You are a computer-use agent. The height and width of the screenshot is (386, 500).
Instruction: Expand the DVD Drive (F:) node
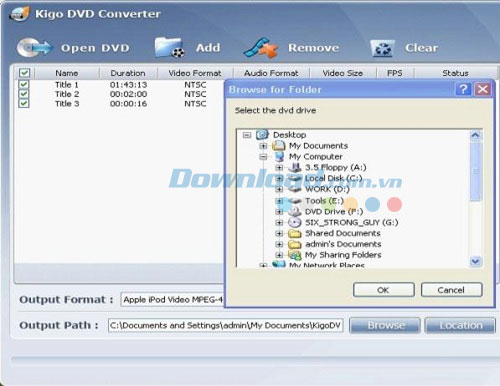point(279,211)
